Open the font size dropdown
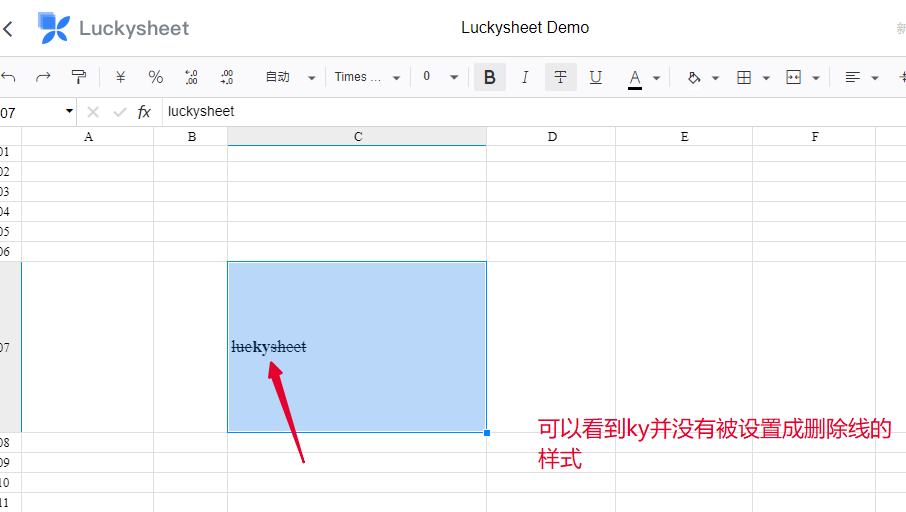 click(440, 77)
